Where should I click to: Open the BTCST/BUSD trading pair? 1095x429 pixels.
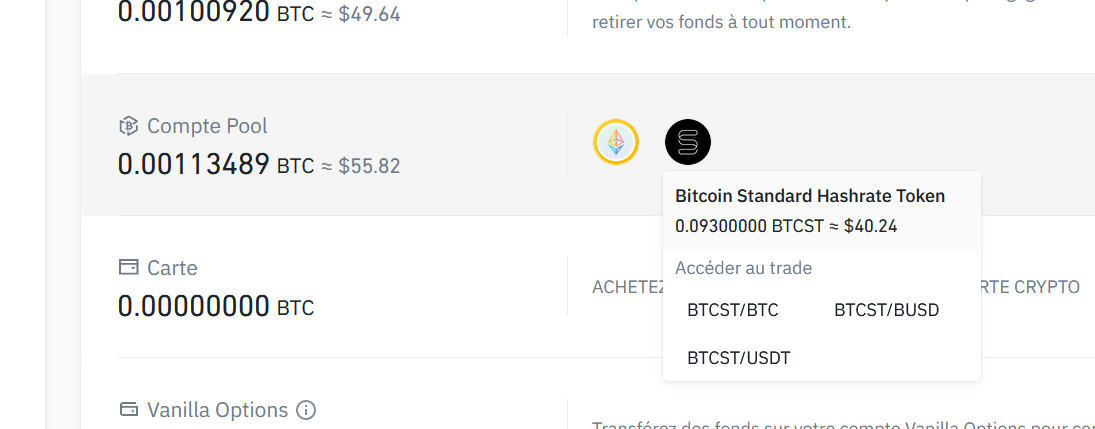pos(886,310)
